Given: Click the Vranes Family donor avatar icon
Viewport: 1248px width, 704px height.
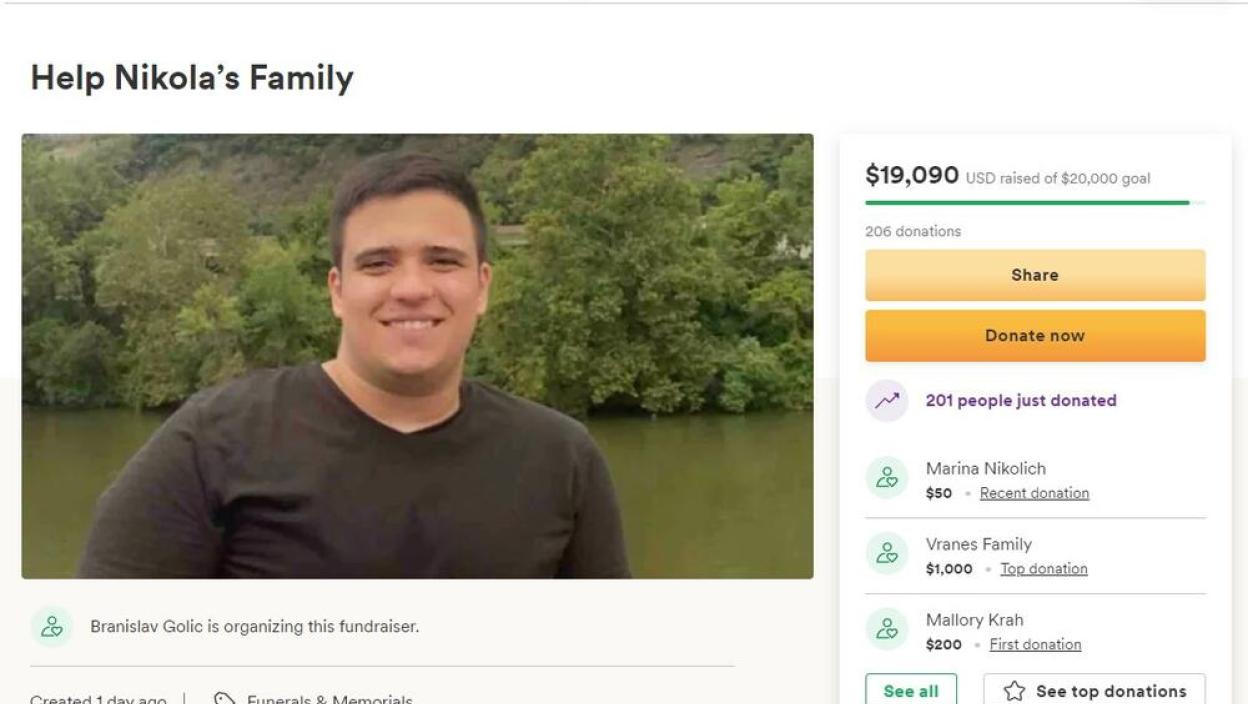Looking at the screenshot, I should pos(887,554).
